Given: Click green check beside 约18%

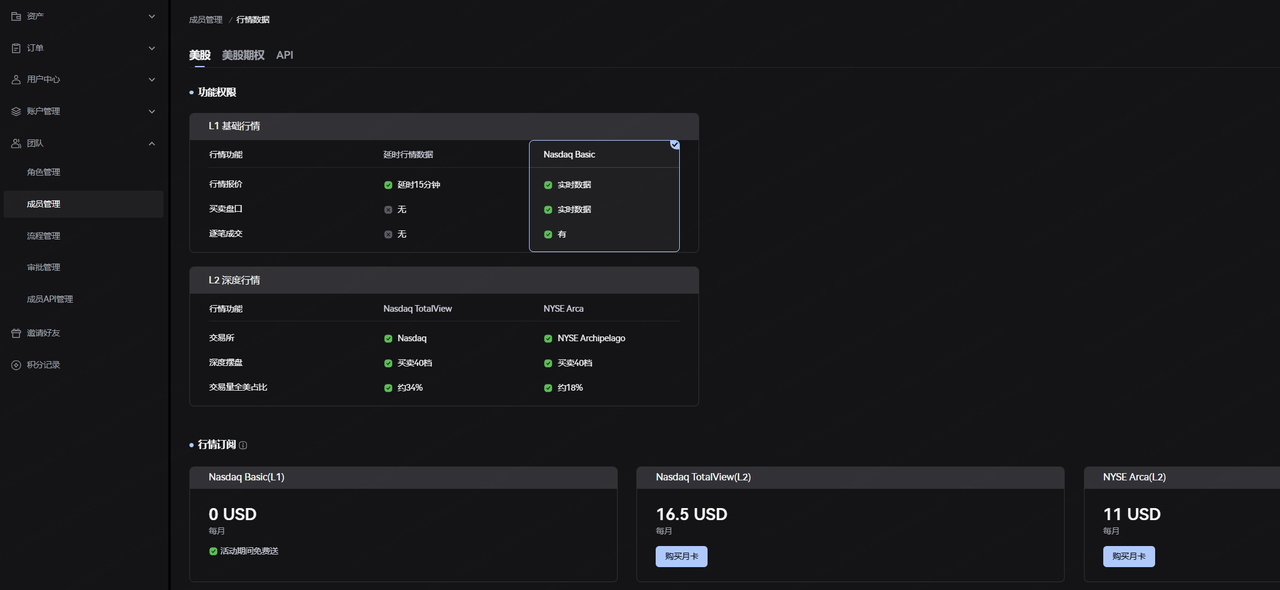Looking at the screenshot, I should [548, 387].
